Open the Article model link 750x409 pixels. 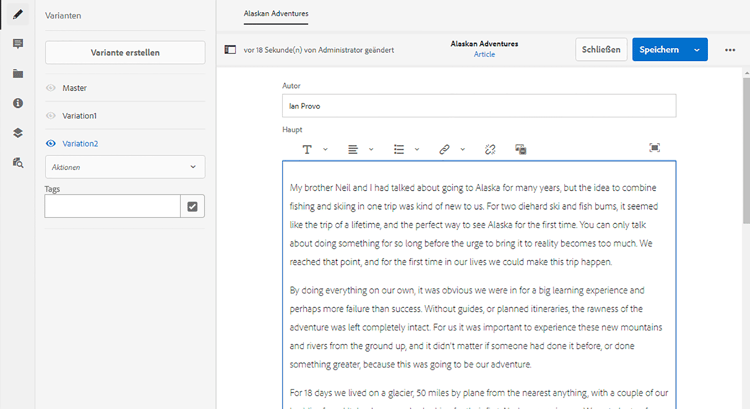click(485, 55)
